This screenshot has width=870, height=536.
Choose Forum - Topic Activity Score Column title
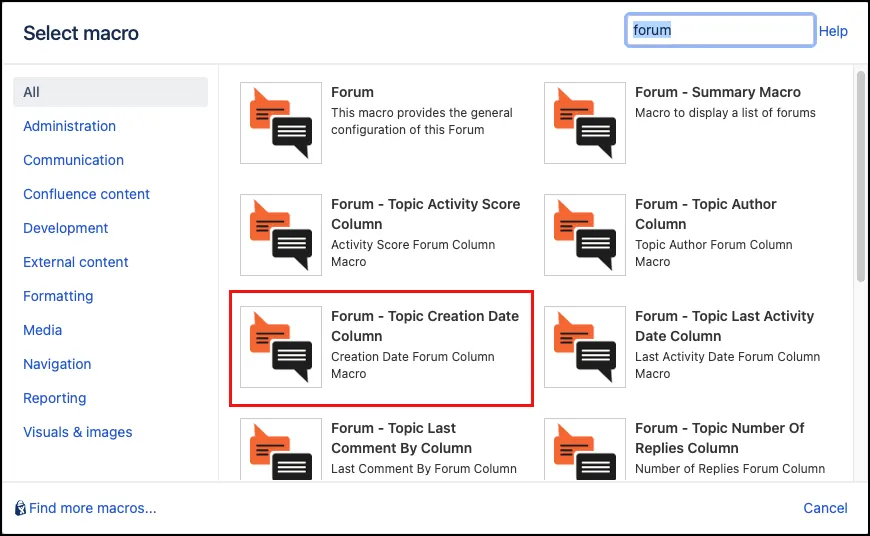coord(426,214)
